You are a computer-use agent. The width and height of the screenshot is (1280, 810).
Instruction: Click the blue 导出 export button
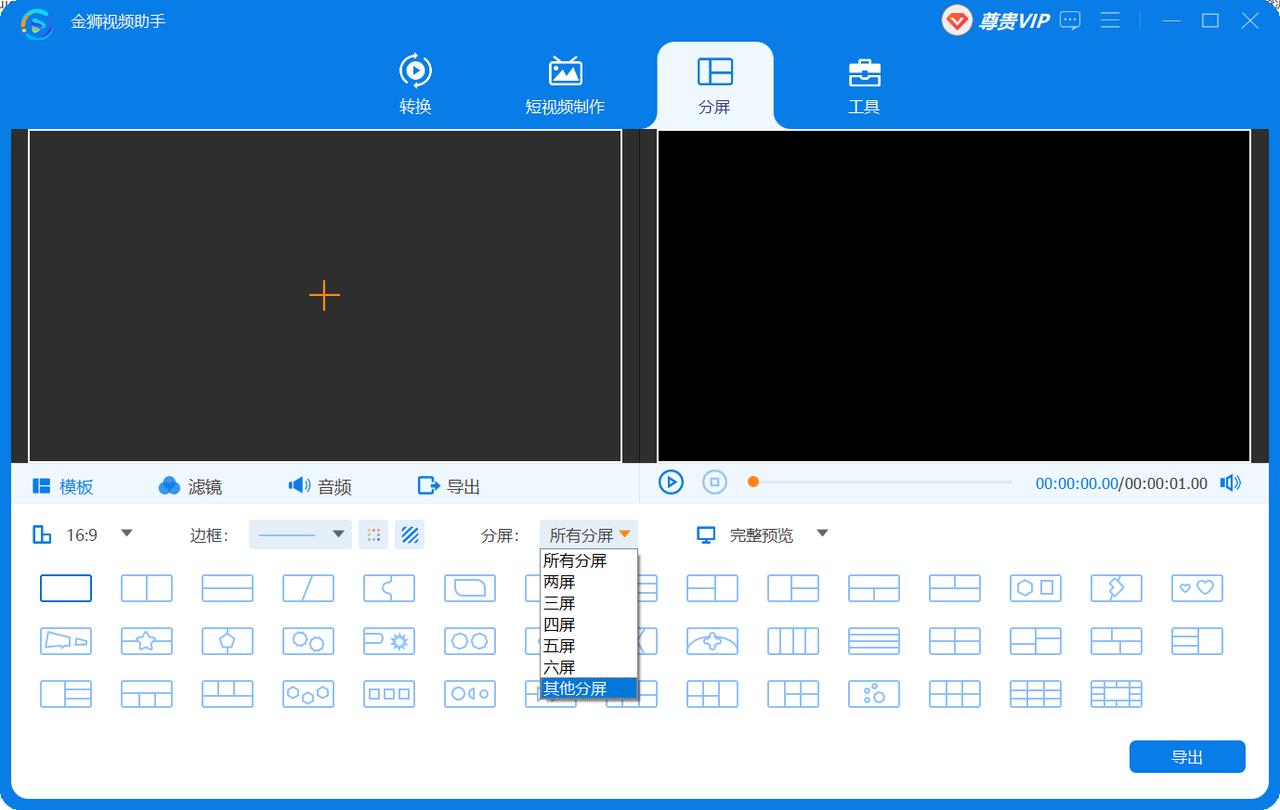pyautogui.click(x=1187, y=757)
